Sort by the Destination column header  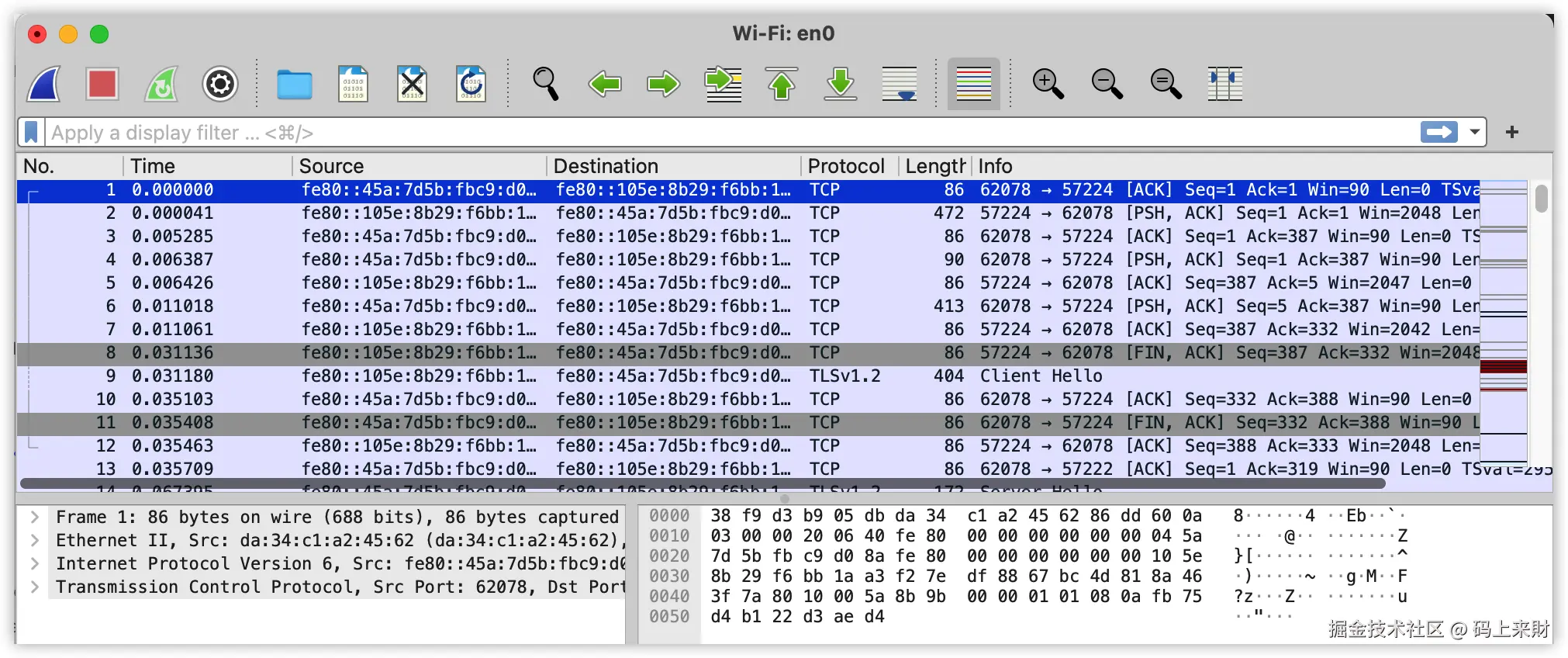(x=674, y=166)
